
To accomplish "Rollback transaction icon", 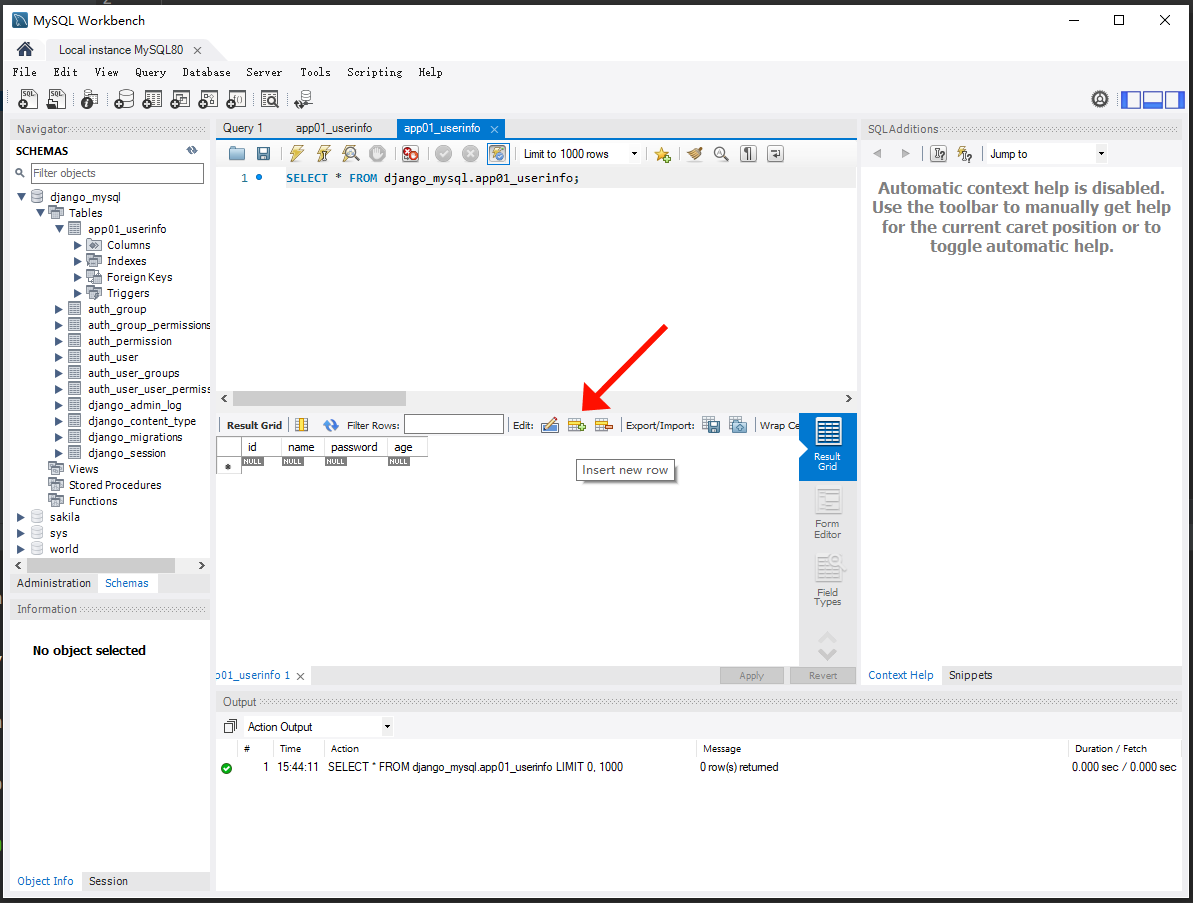I will [471, 154].
